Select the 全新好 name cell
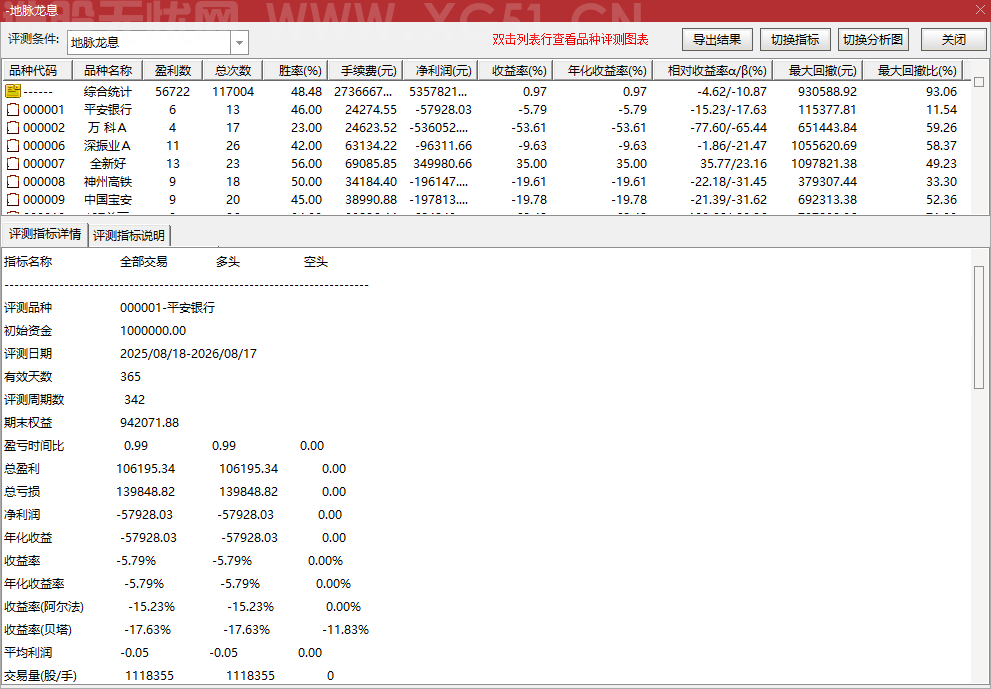The width and height of the screenshot is (991, 689). [x=108, y=164]
